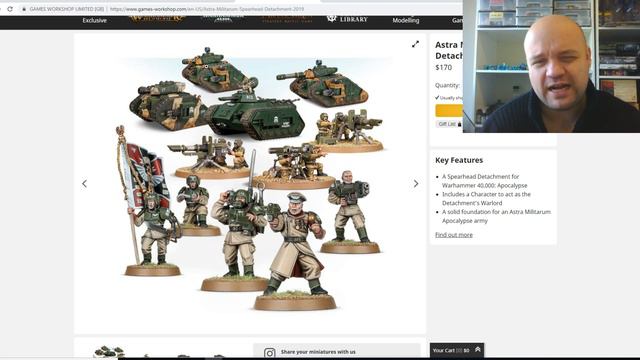Click the yellow add to cart button
Image resolution: width=640 pixels, height=360 pixels.
point(449,110)
